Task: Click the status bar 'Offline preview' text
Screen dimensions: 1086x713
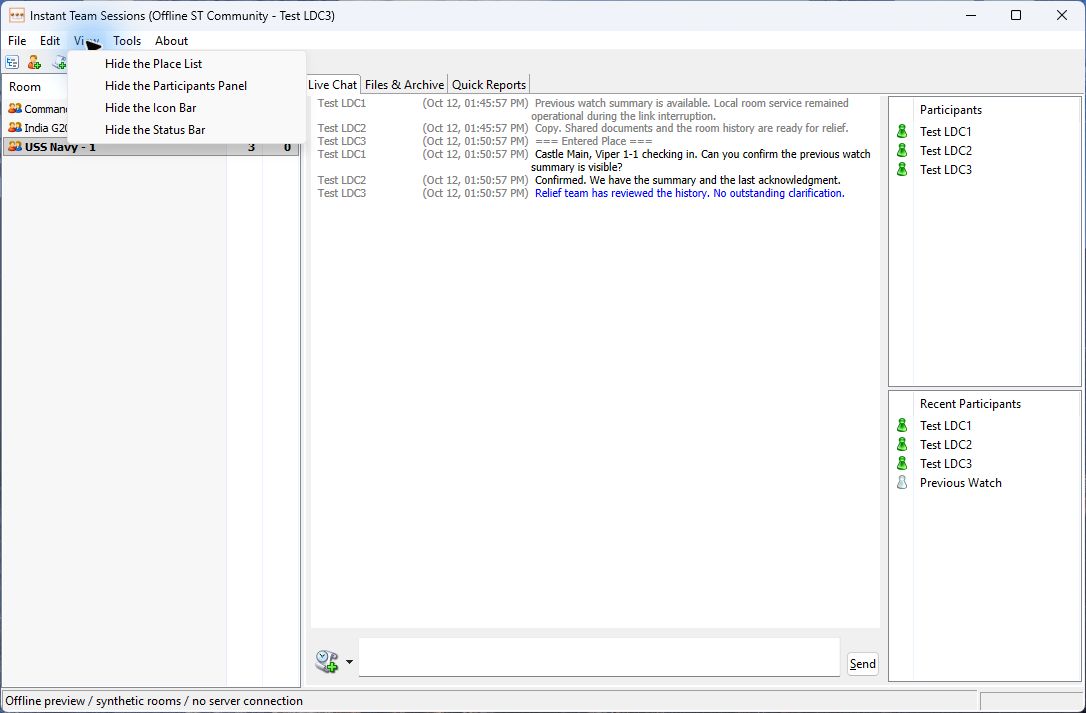Action: 154,701
